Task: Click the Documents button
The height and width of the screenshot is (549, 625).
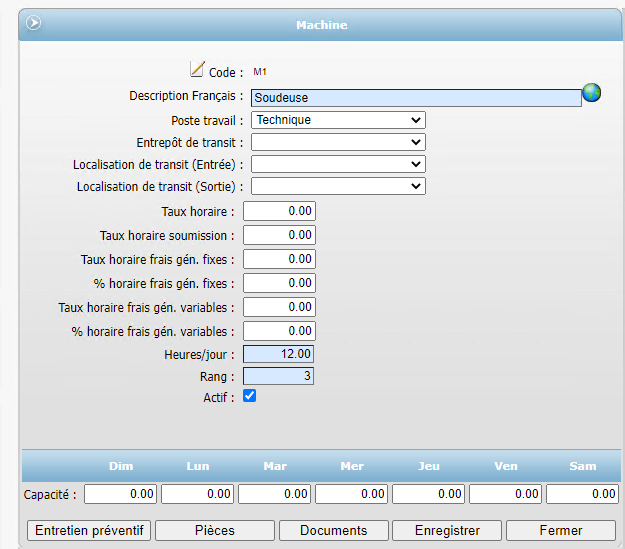Action: coord(333,530)
